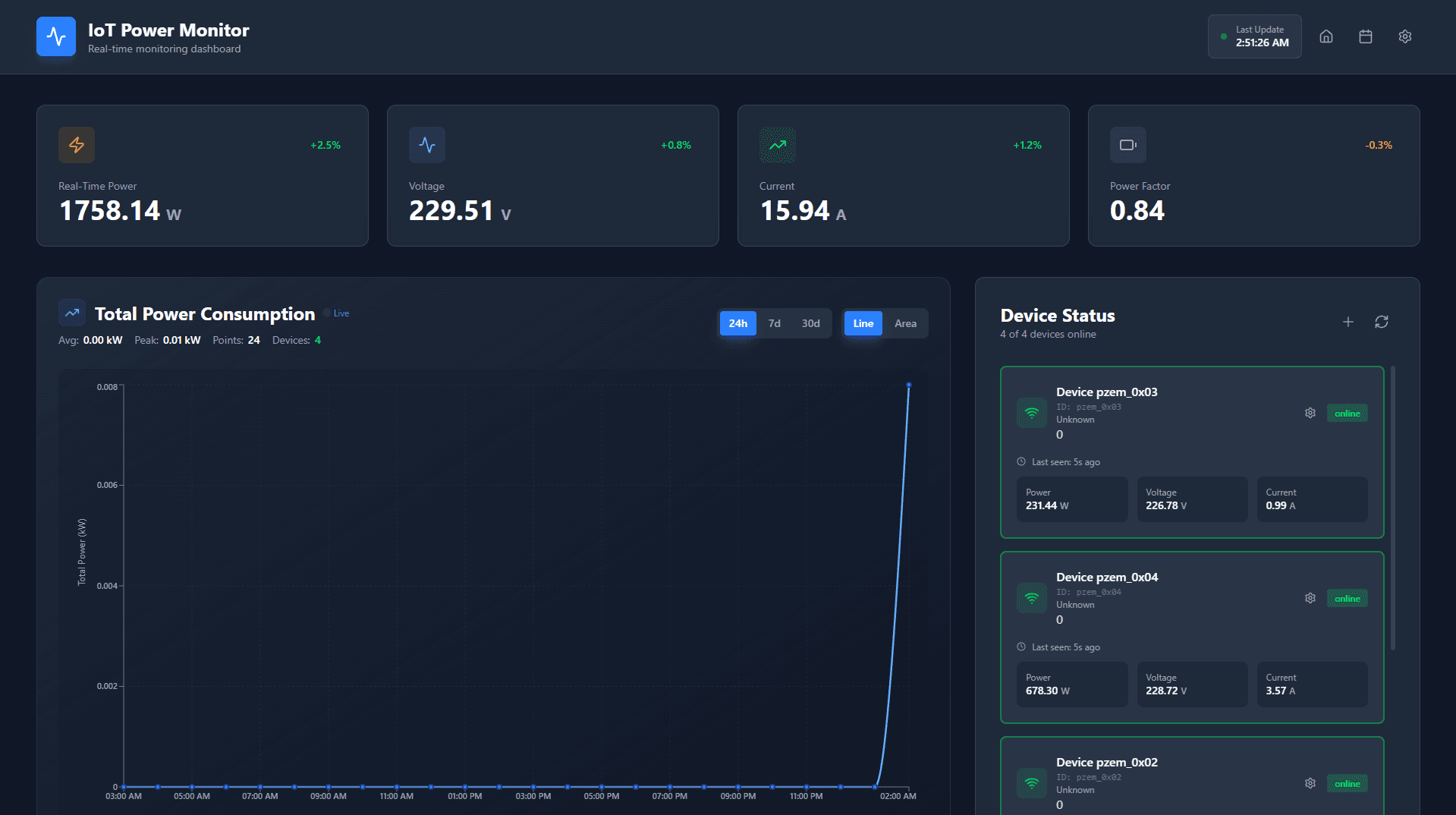Click the Device pzem_0x03 title
This screenshot has width=1456, height=815.
click(x=1107, y=392)
